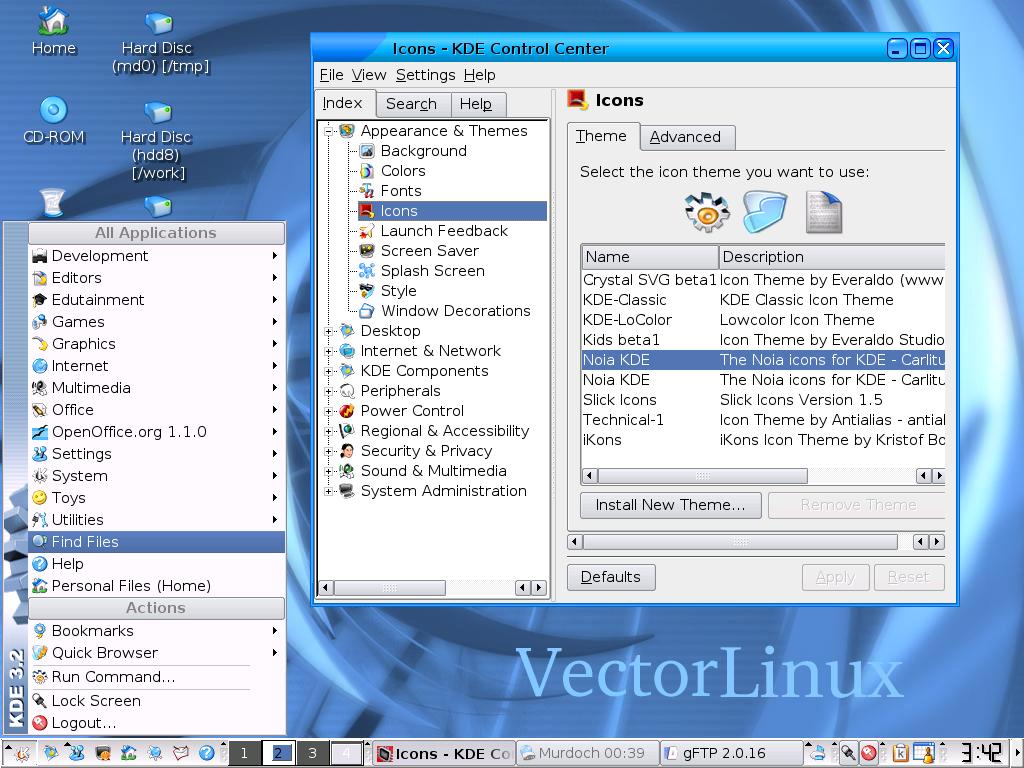Click the Defaults button
Screen dimensions: 1024x768
[x=611, y=577]
